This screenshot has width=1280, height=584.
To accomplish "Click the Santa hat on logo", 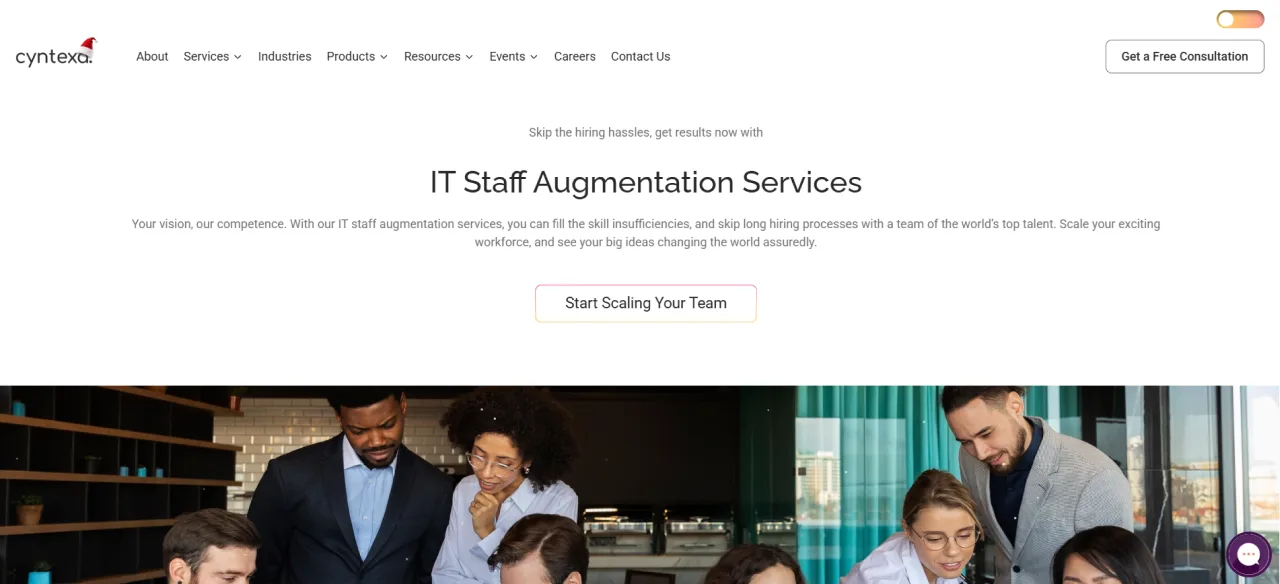I will point(88,45).
